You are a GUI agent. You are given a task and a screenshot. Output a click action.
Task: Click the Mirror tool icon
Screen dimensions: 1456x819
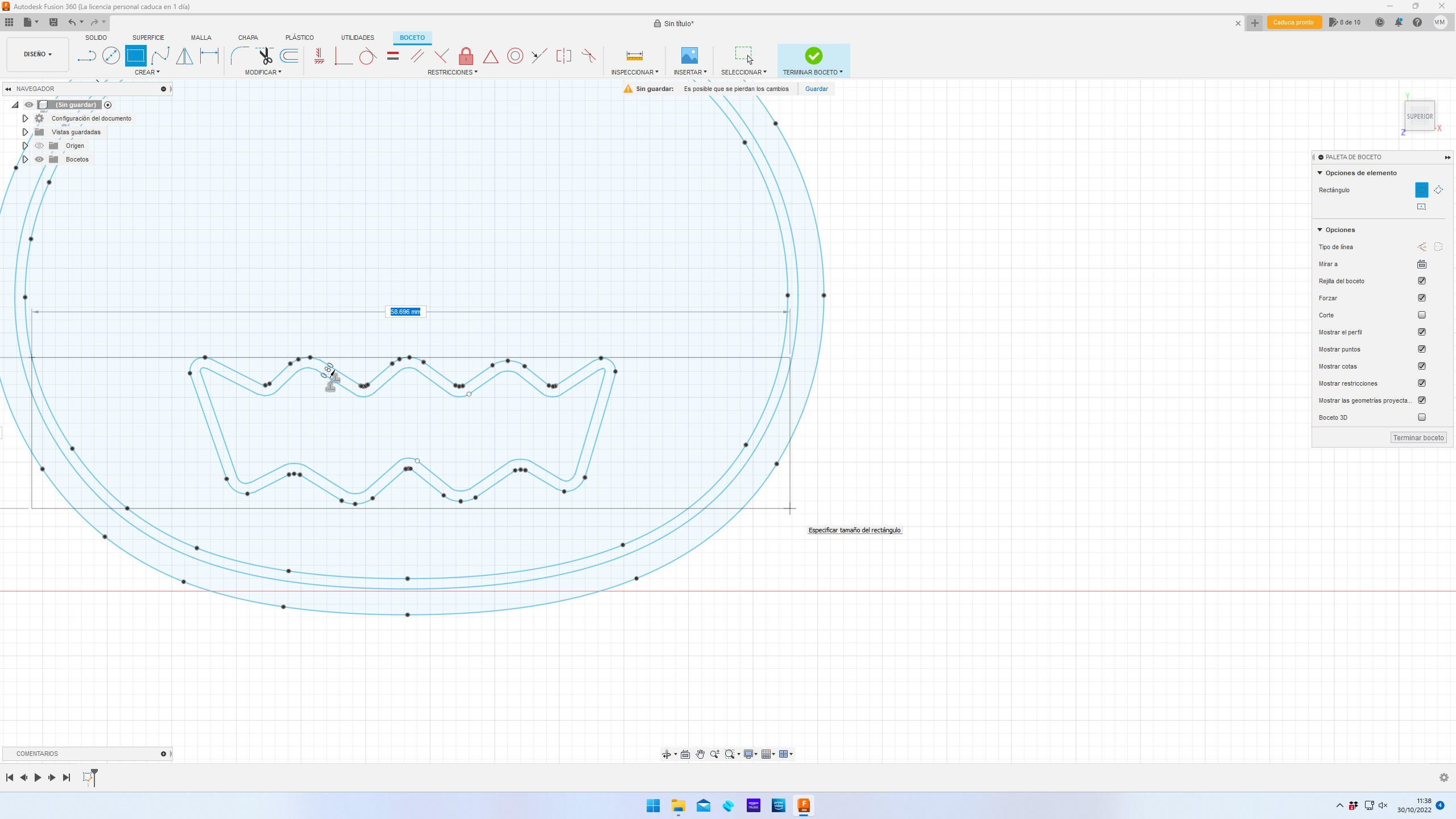click(184, 56)
